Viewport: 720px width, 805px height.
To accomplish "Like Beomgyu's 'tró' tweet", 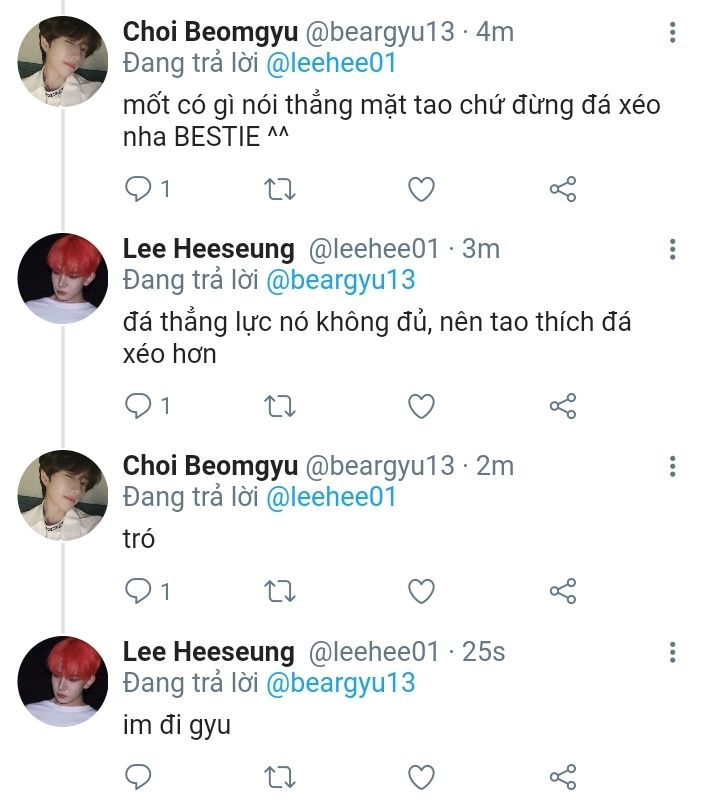I will point(422,591).
